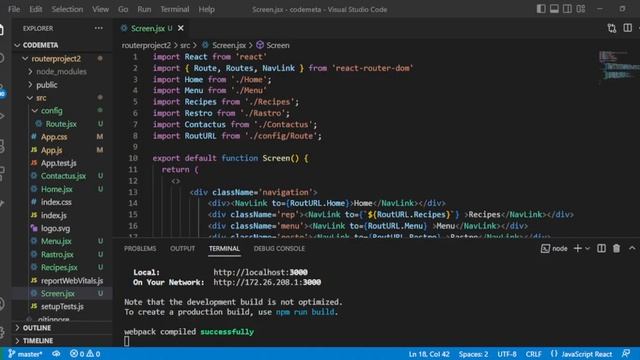Image resolution: width=640 pixels, height=360 pixels.
Task: Expand the node_modules folder
Action: 61,71
